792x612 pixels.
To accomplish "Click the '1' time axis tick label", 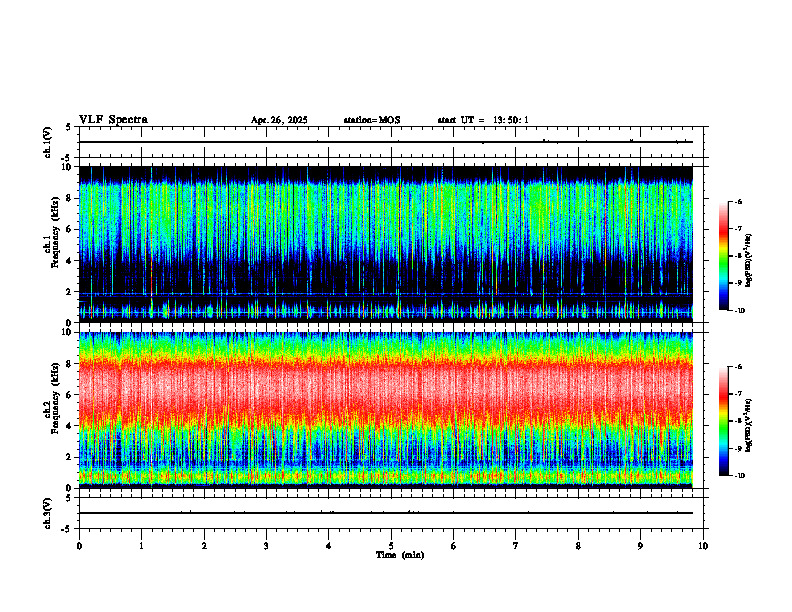I will pyautogui.click(x=141, y=546).
